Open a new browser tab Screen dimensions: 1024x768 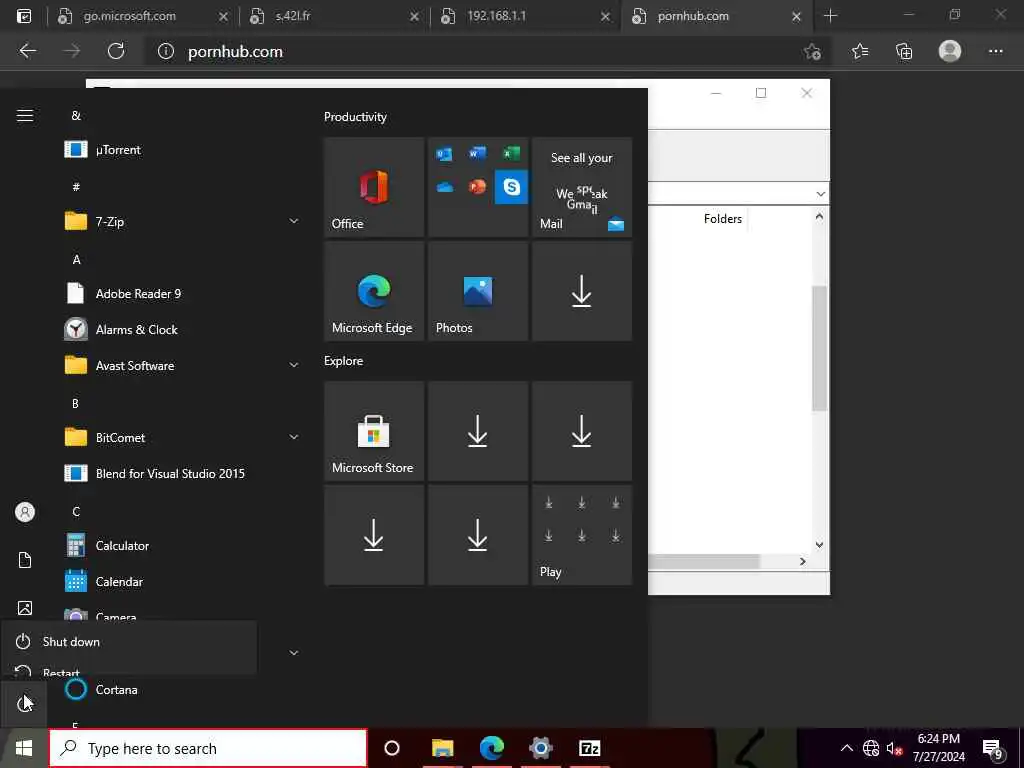[x=830, y=16]
